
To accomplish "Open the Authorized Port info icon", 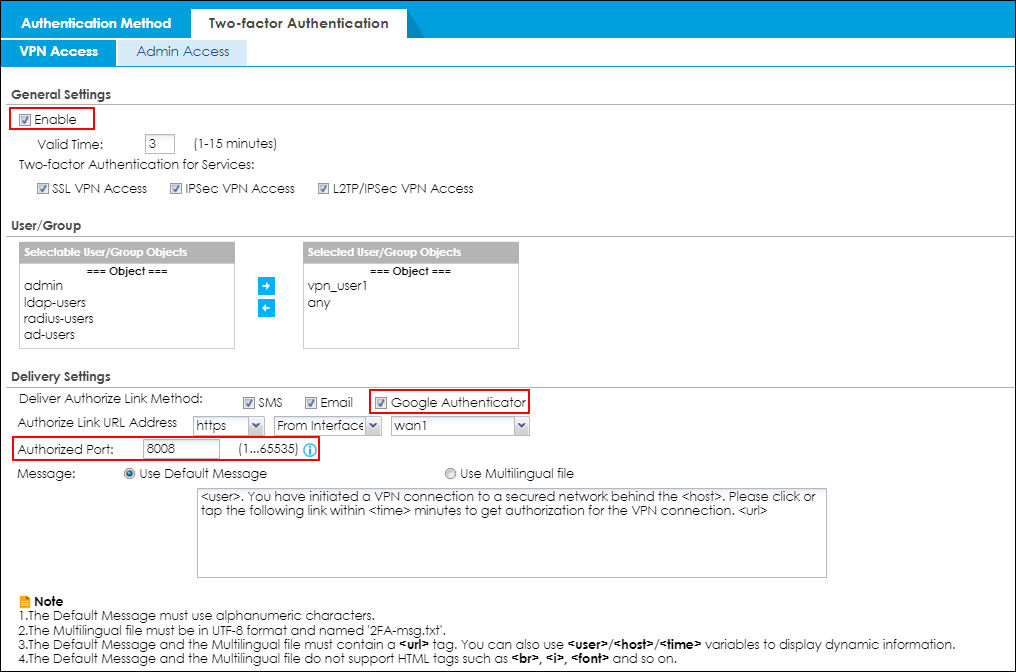I will pos(310,450).
